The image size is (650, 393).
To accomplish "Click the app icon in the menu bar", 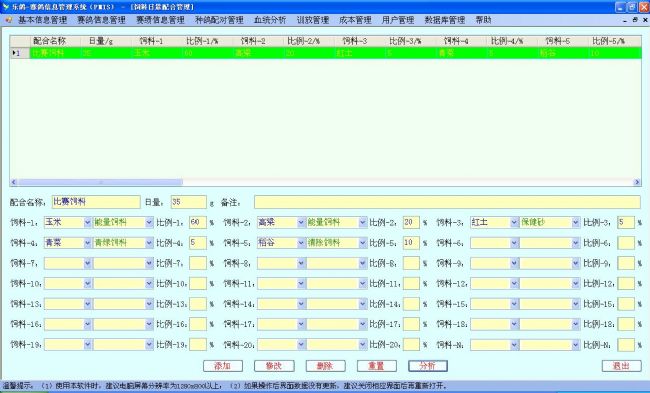I will [9, 19].
